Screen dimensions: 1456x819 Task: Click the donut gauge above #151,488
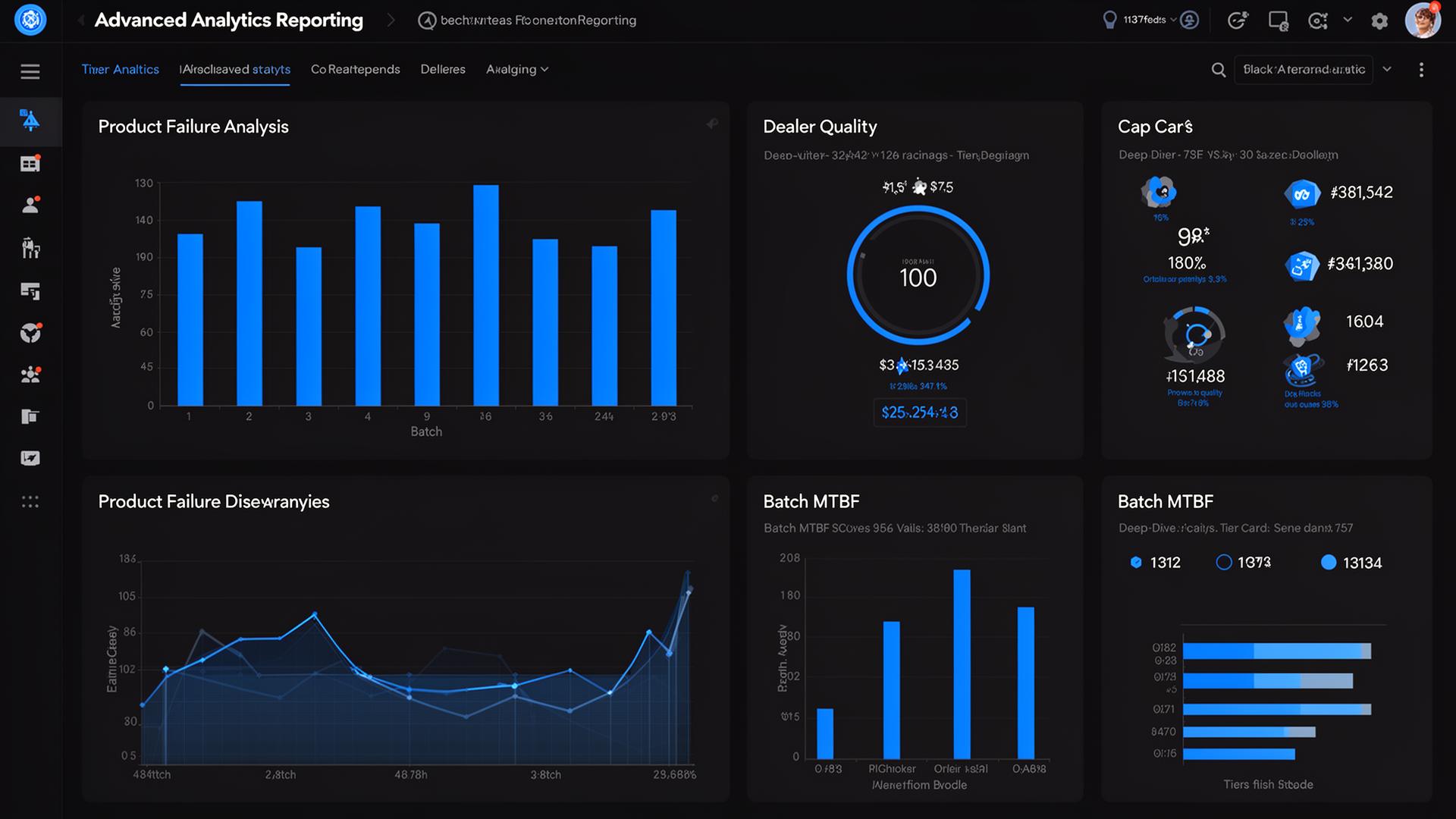click(1194, 334)
